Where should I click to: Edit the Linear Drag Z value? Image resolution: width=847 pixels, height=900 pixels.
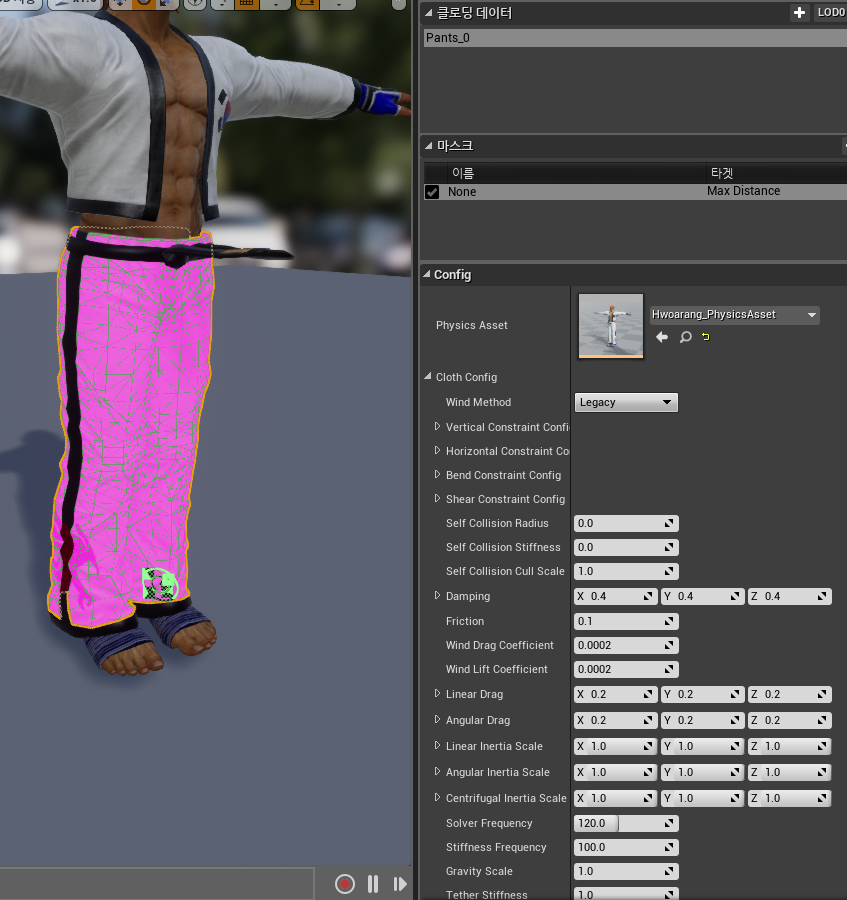(790, 695)
